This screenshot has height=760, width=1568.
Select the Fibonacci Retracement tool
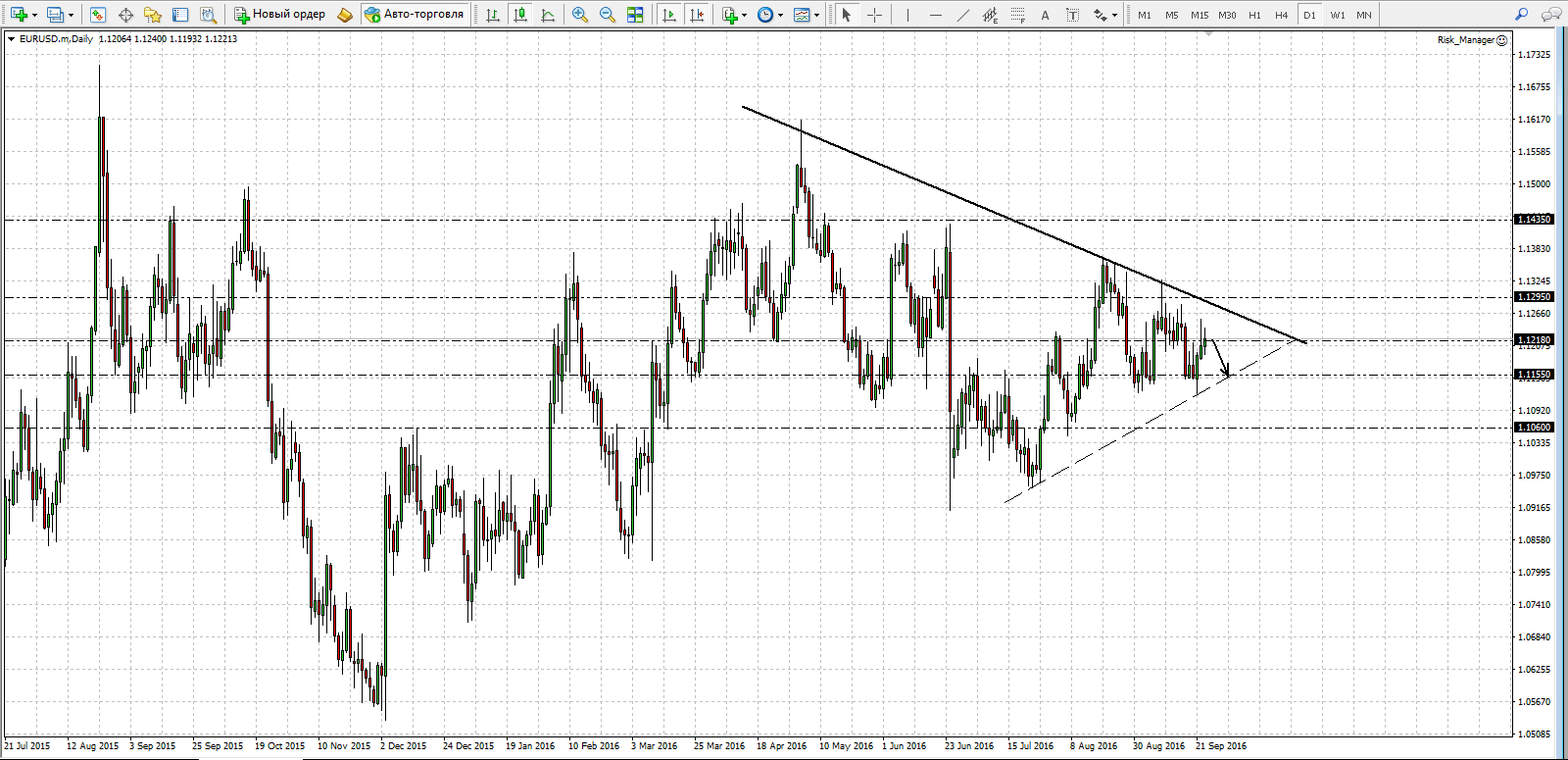tap(1017, 15)
